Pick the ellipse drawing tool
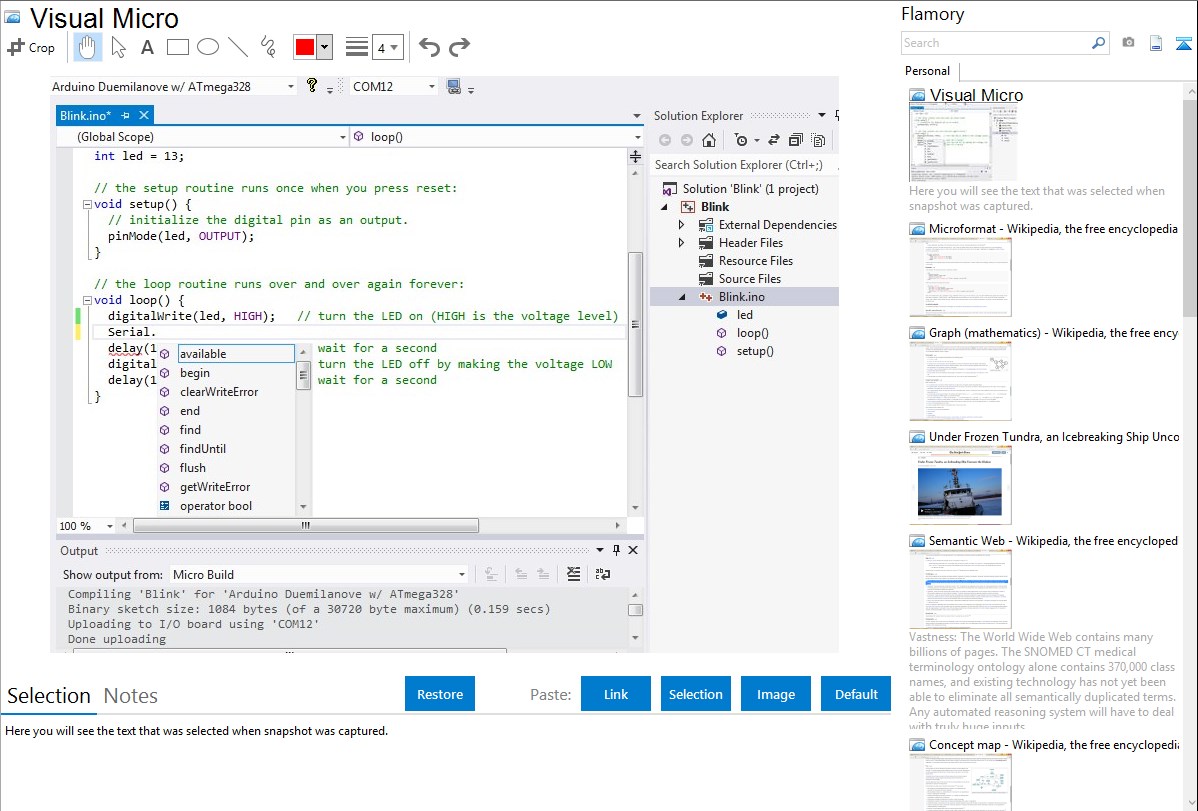 (208, 47)
